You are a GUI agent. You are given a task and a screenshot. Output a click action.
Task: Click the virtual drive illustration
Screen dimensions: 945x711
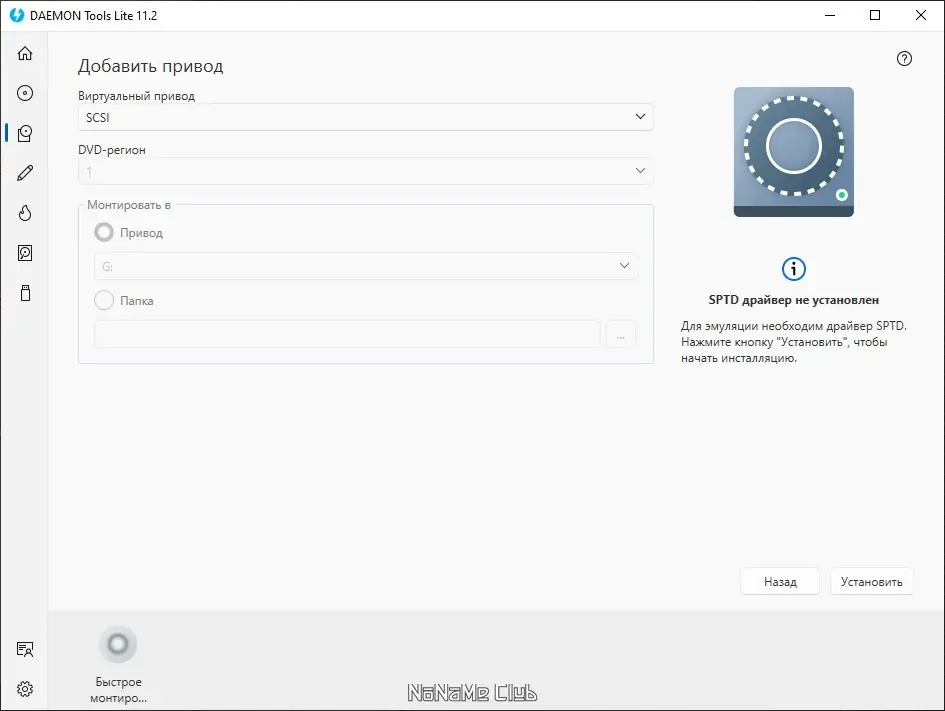(x=793, y=152)
